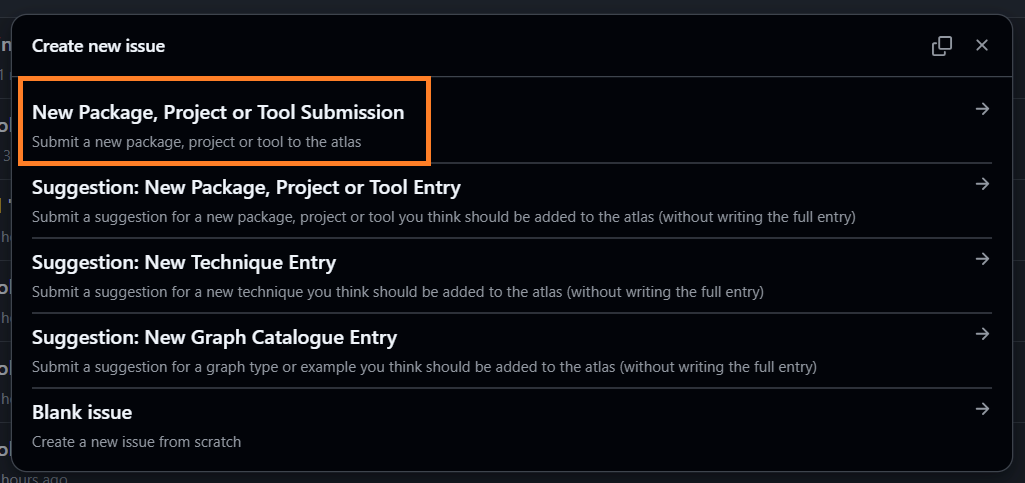This screenshot has height=483, width=1025.
Task: Click the package suggestion 'without writing' description
Action: 443,217
